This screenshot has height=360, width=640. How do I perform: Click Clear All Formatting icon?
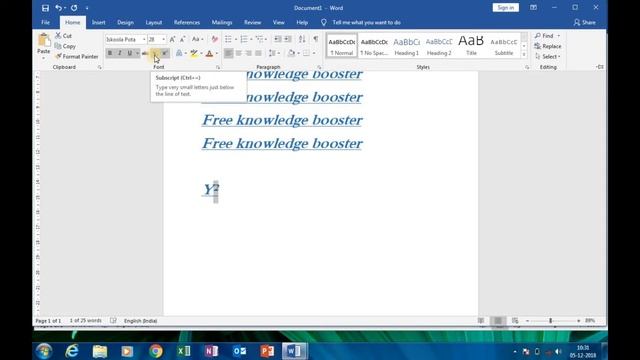click(x=215, y=39)
